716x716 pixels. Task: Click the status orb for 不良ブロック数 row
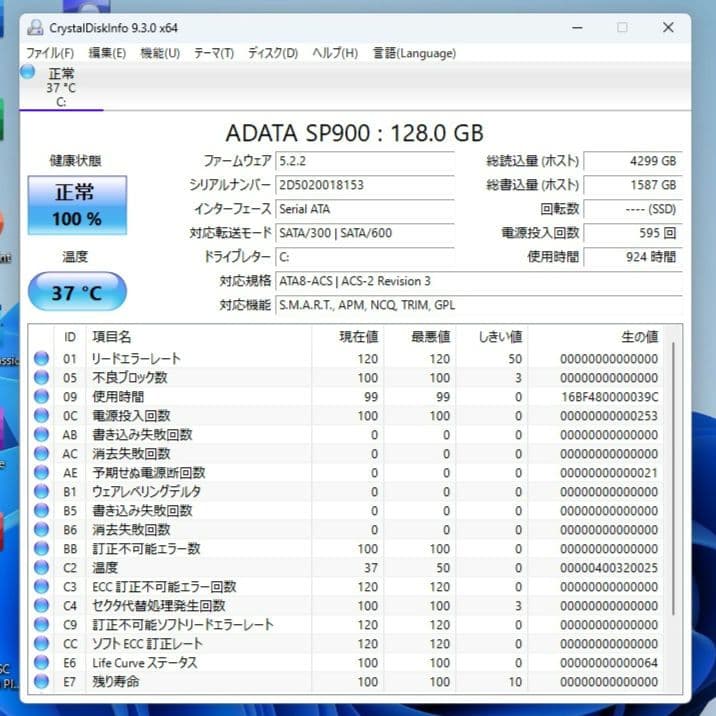click(42, 378)
